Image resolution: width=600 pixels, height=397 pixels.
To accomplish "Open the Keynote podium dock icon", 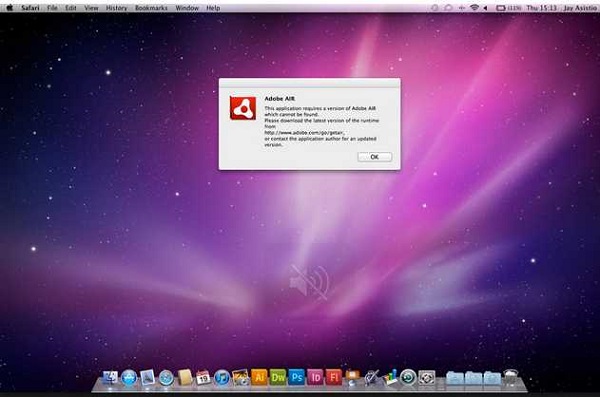I will 352,377.
